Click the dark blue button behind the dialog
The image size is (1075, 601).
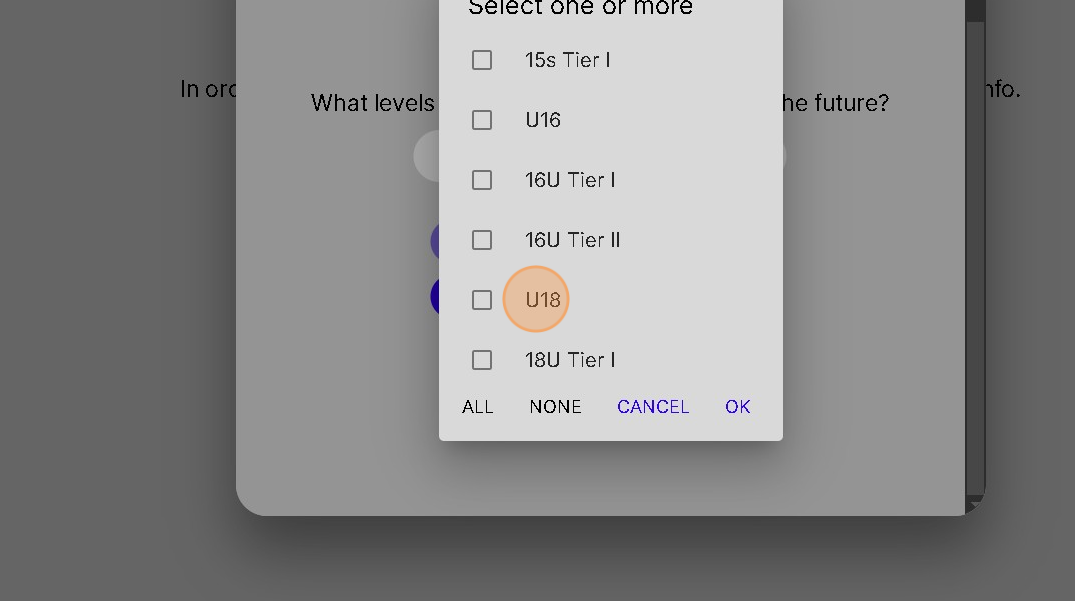(434, 296)
